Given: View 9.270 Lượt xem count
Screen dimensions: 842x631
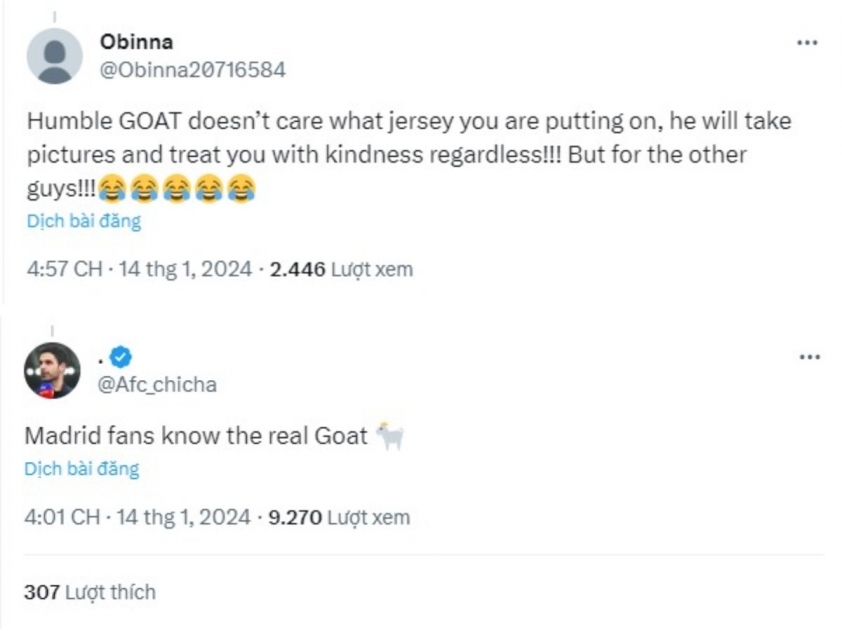Looking at the screenshot, I should [x=339, y=517].
